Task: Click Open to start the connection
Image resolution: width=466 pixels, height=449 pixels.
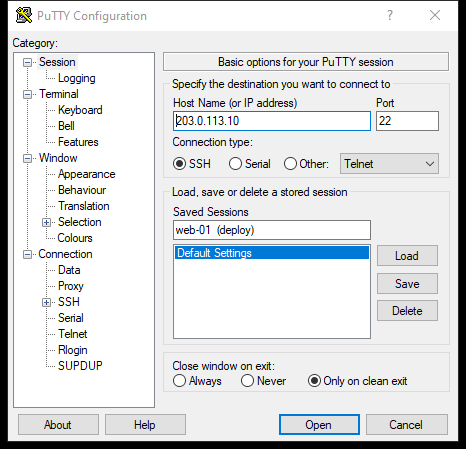Action: click(319, 425)
